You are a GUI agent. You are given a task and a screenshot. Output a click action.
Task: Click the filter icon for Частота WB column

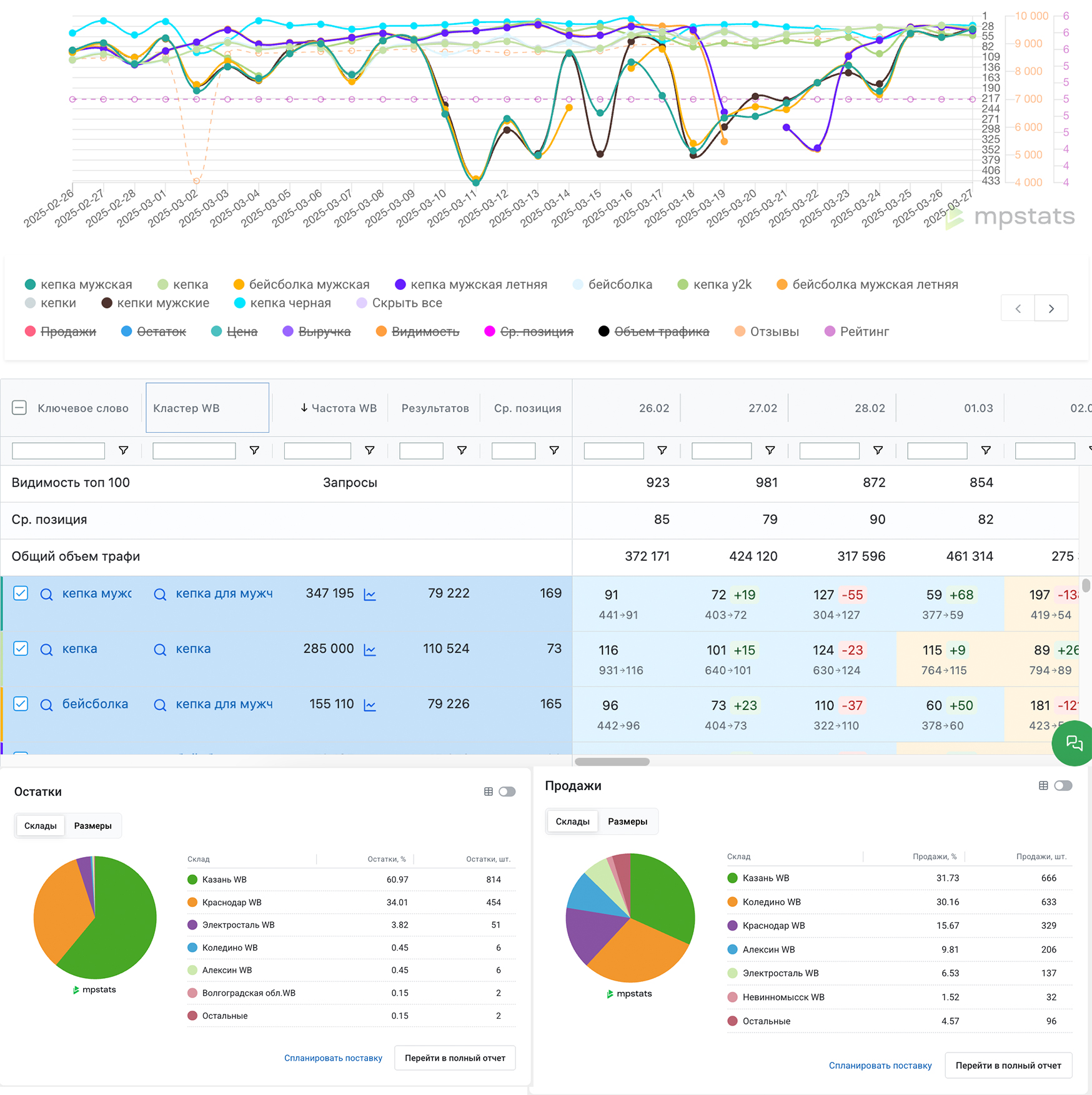(x=370, y=450)
